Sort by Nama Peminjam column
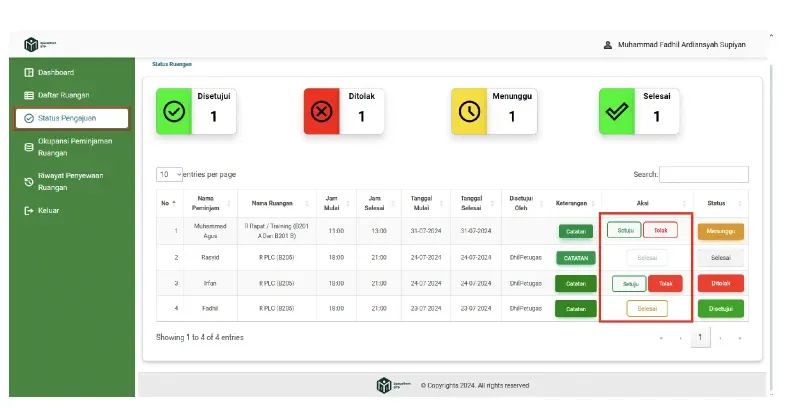Viewport: 794px width, 408px height. point(210,203)
